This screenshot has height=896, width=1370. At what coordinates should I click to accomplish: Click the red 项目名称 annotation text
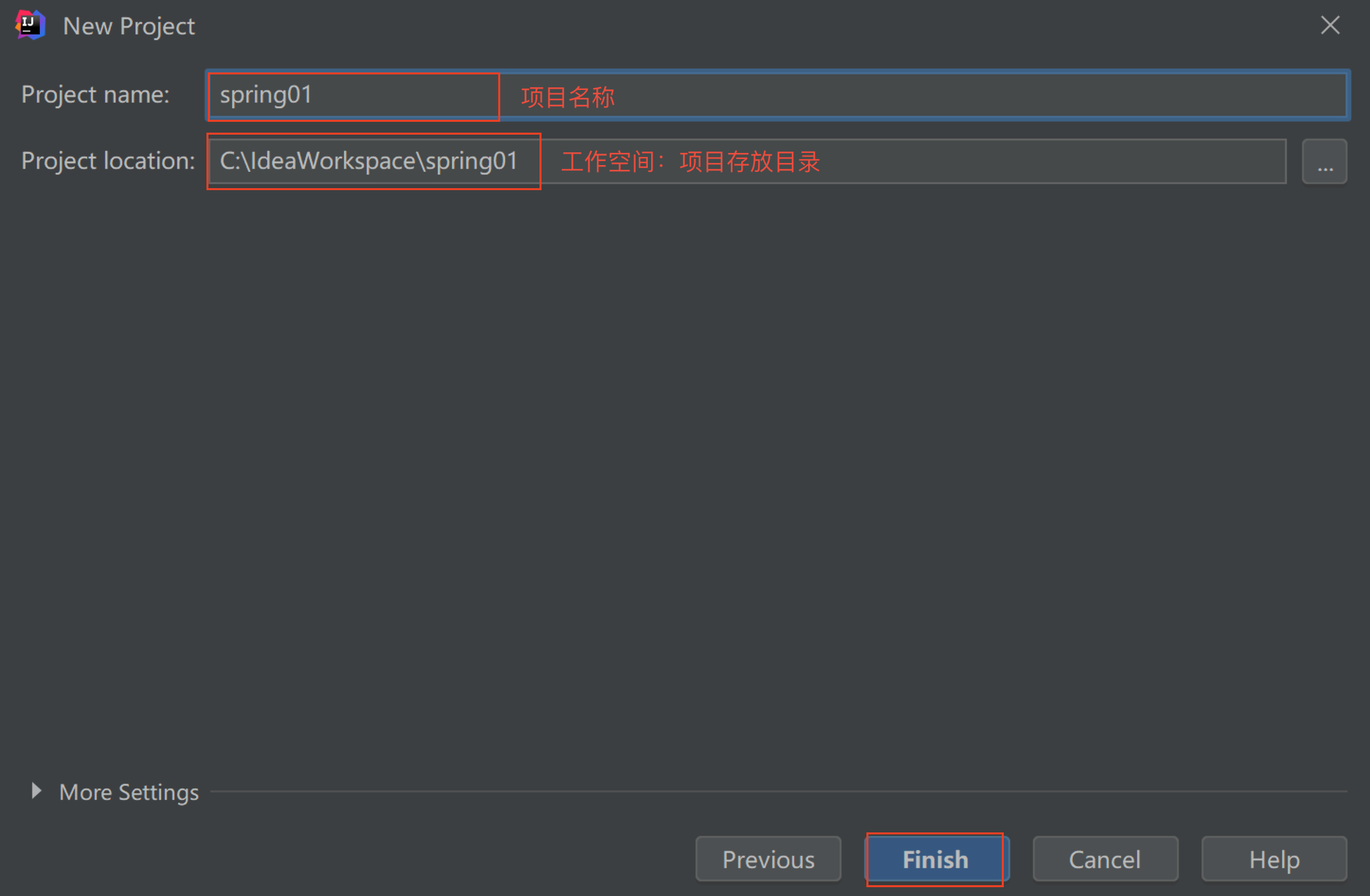[567, 97]
